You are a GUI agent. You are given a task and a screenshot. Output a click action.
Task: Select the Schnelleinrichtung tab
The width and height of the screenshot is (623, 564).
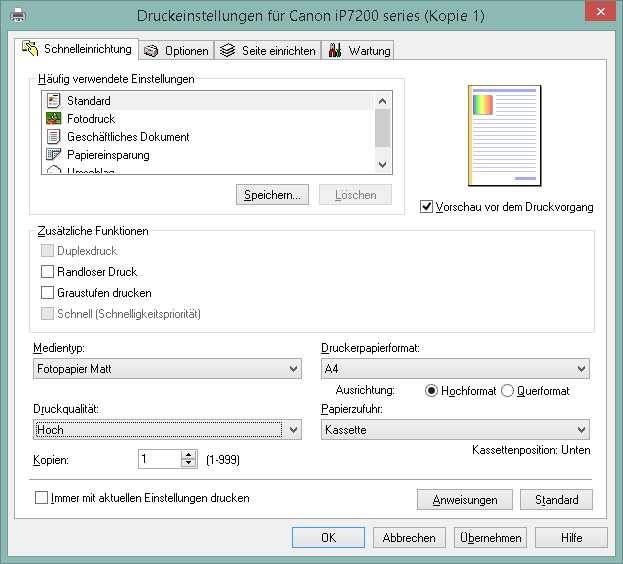[x=77, y=49]
